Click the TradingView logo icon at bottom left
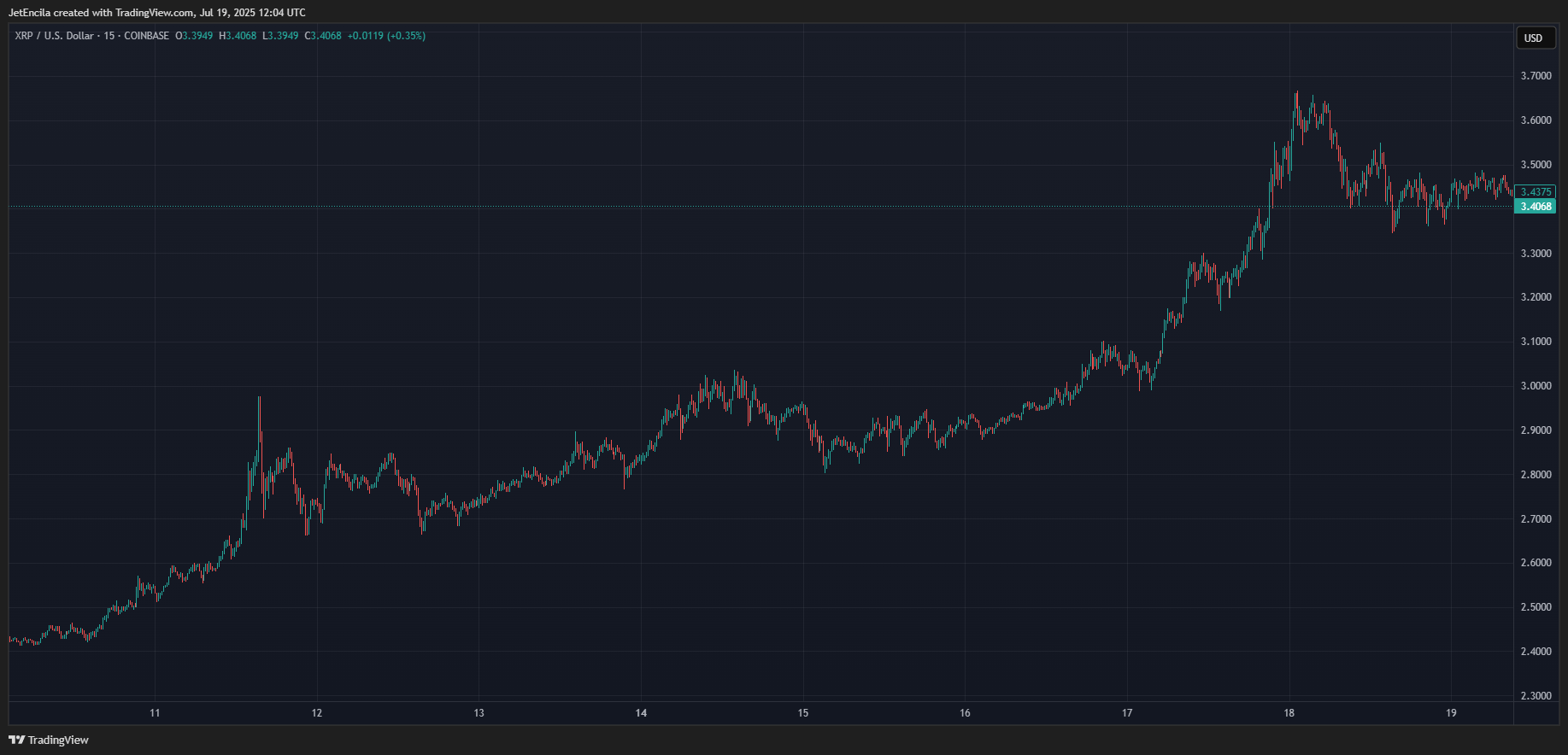 [16, 740]
